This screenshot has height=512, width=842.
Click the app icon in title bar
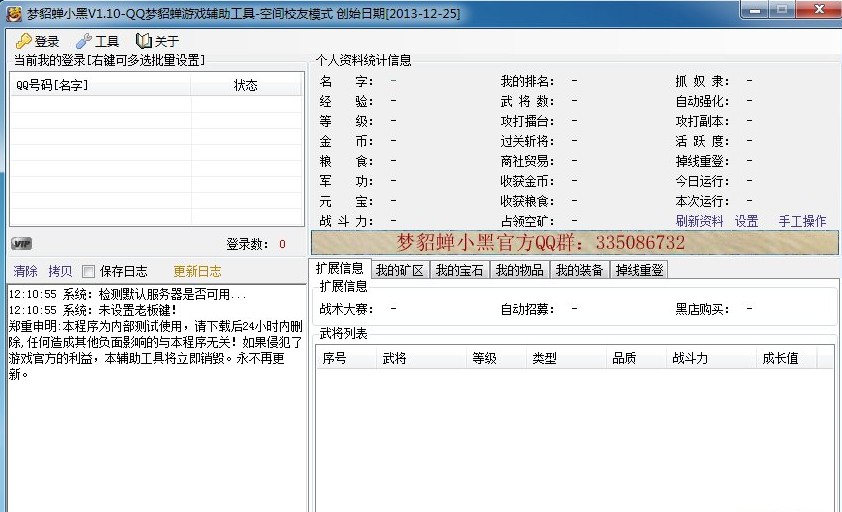13,13
